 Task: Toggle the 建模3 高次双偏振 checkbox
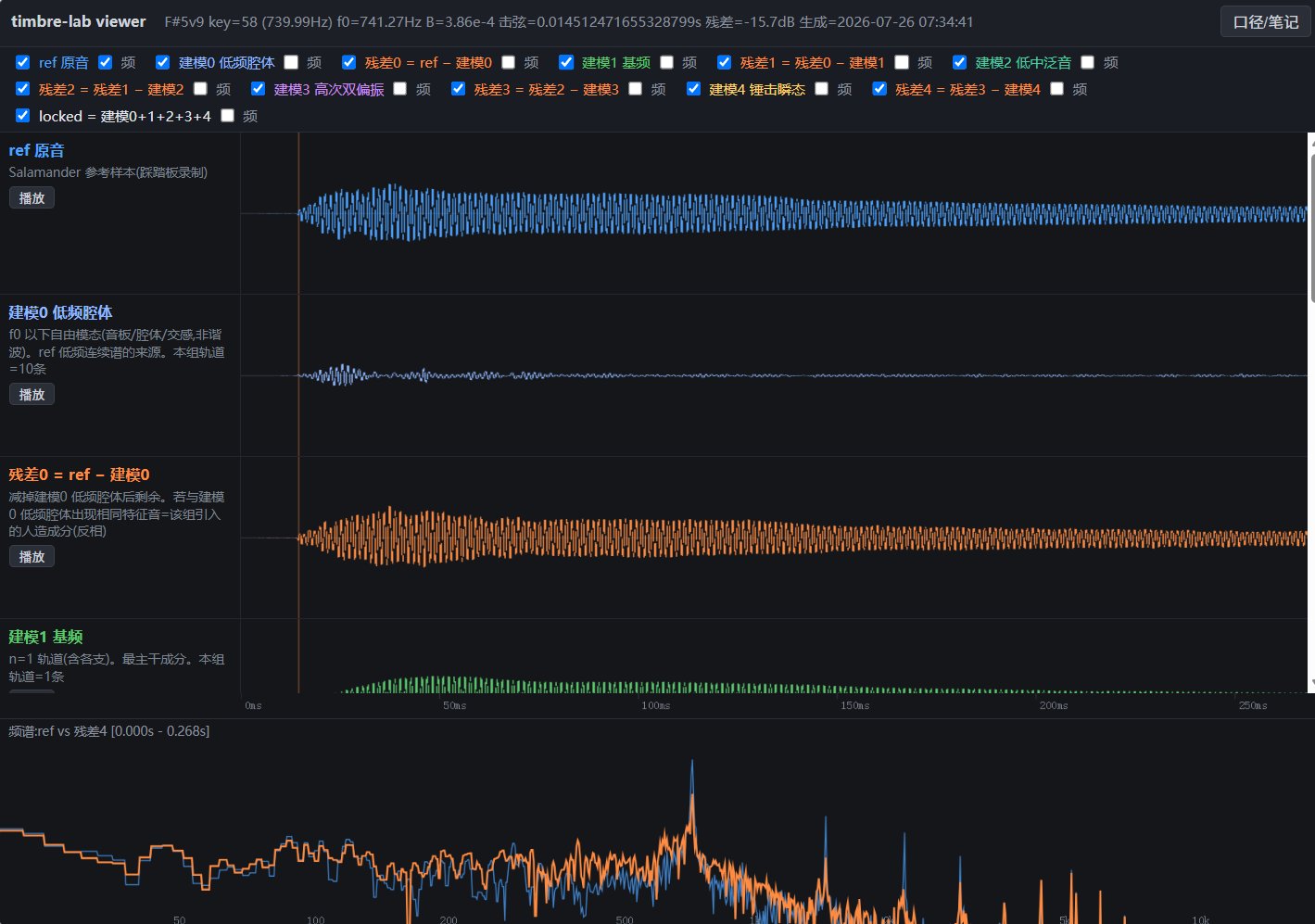click(259, 89)
